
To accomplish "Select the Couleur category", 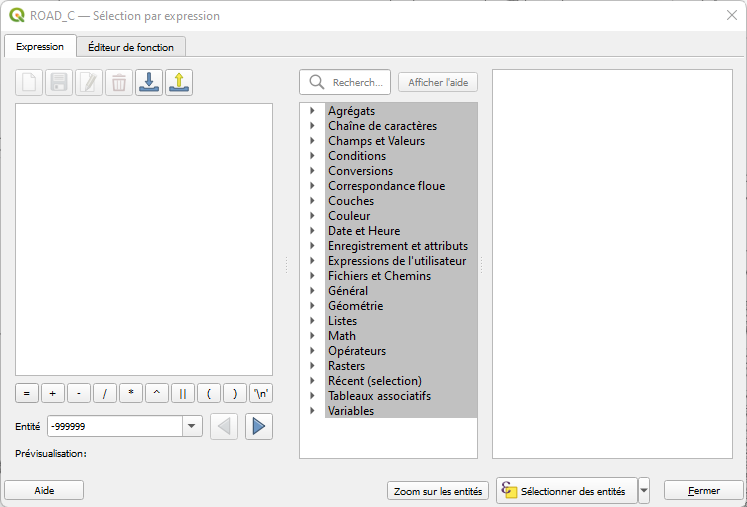I will click(349, 216).
